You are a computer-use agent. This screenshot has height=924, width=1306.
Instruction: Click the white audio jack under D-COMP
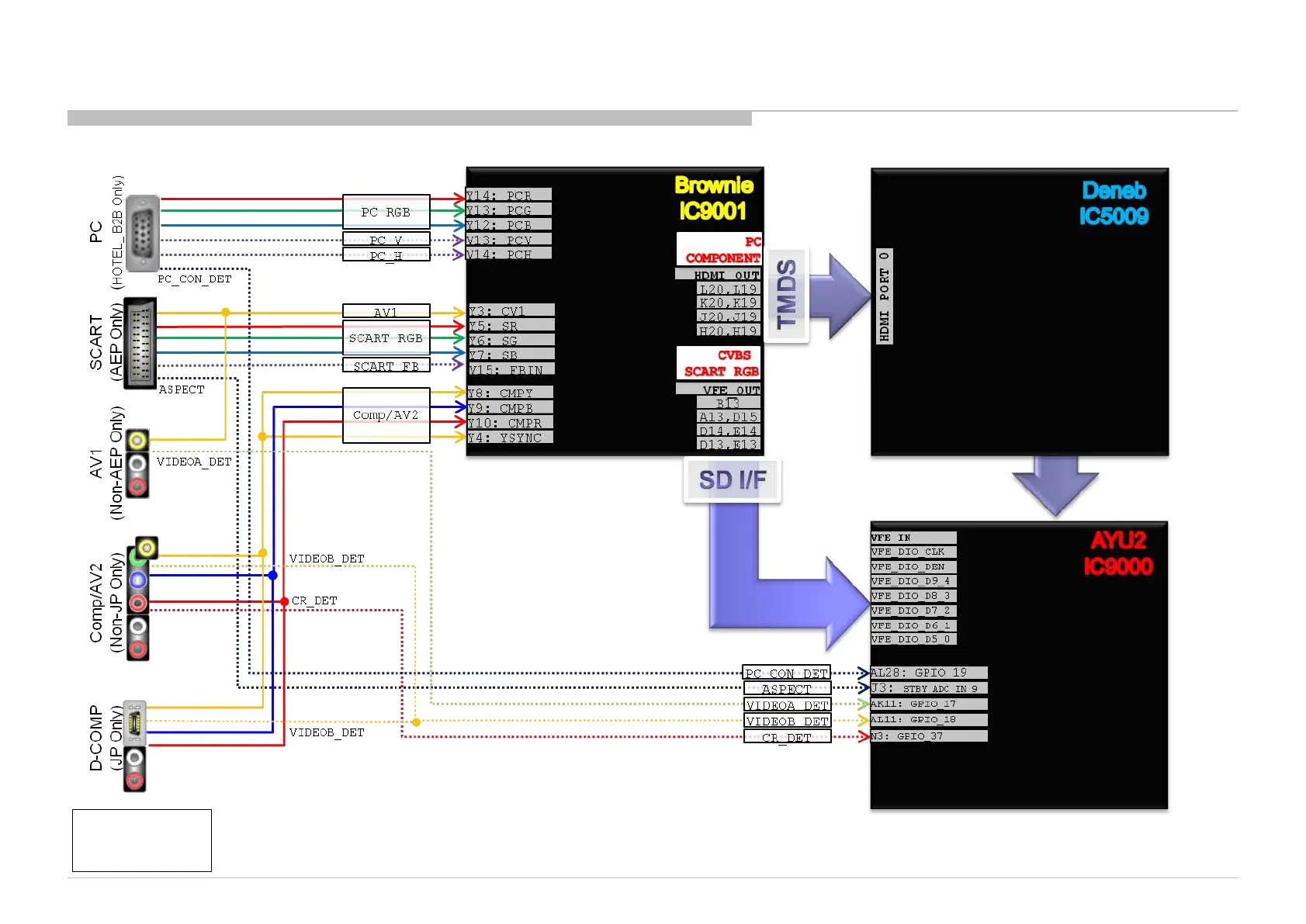point(135,757)
